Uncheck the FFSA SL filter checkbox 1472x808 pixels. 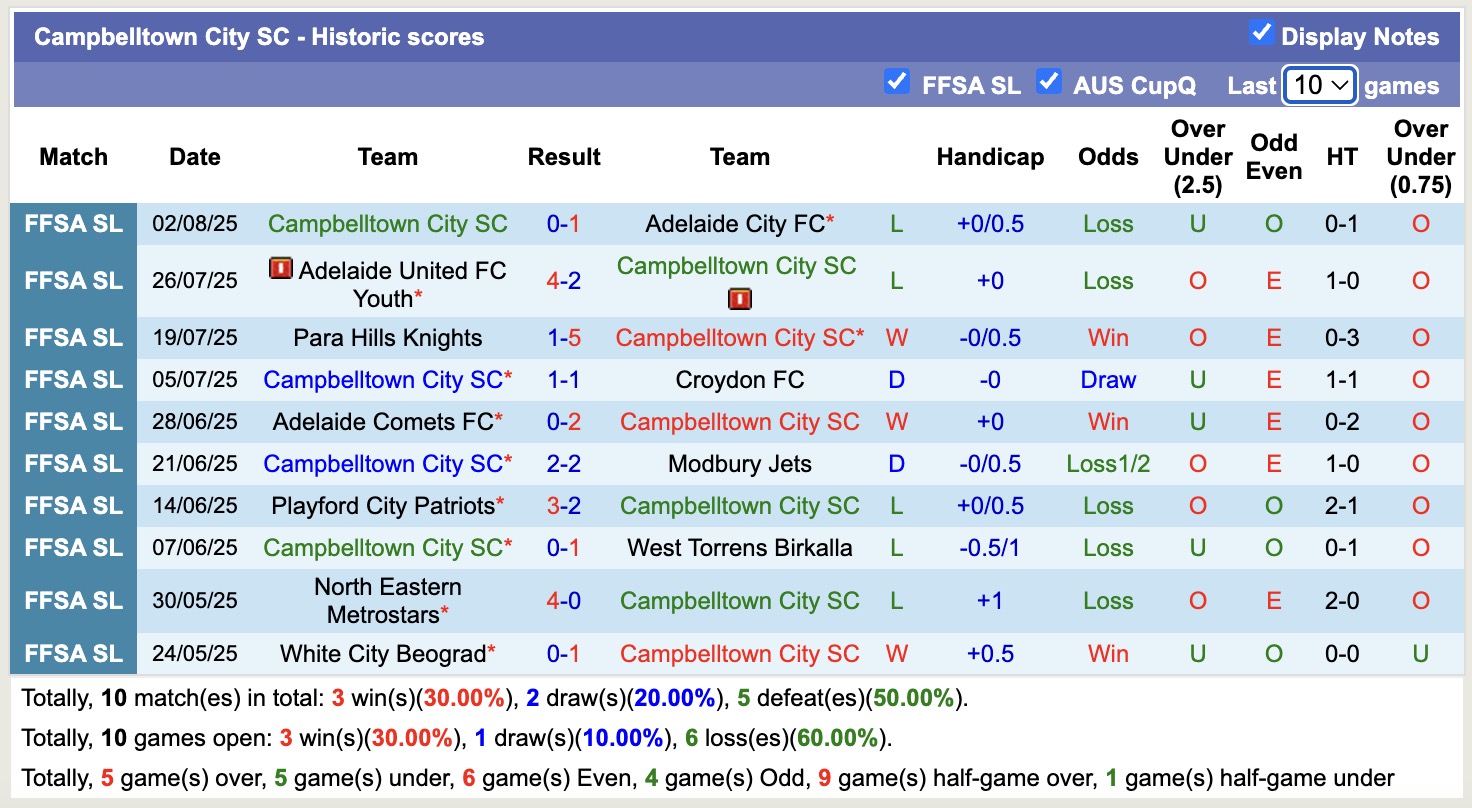[897, 84]
